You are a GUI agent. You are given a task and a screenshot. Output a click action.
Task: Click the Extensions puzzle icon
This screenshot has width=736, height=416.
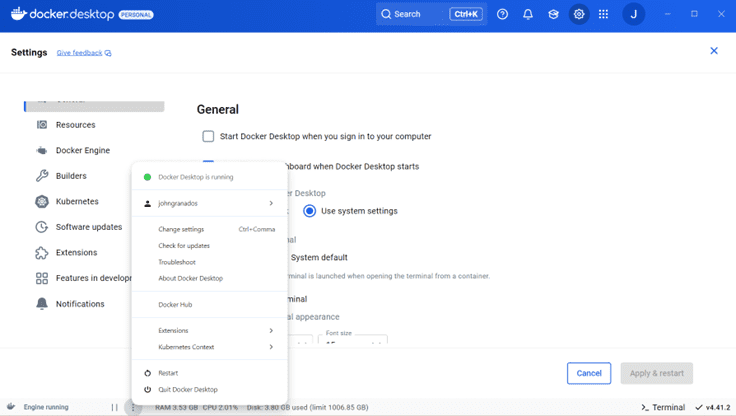[42, 253]
